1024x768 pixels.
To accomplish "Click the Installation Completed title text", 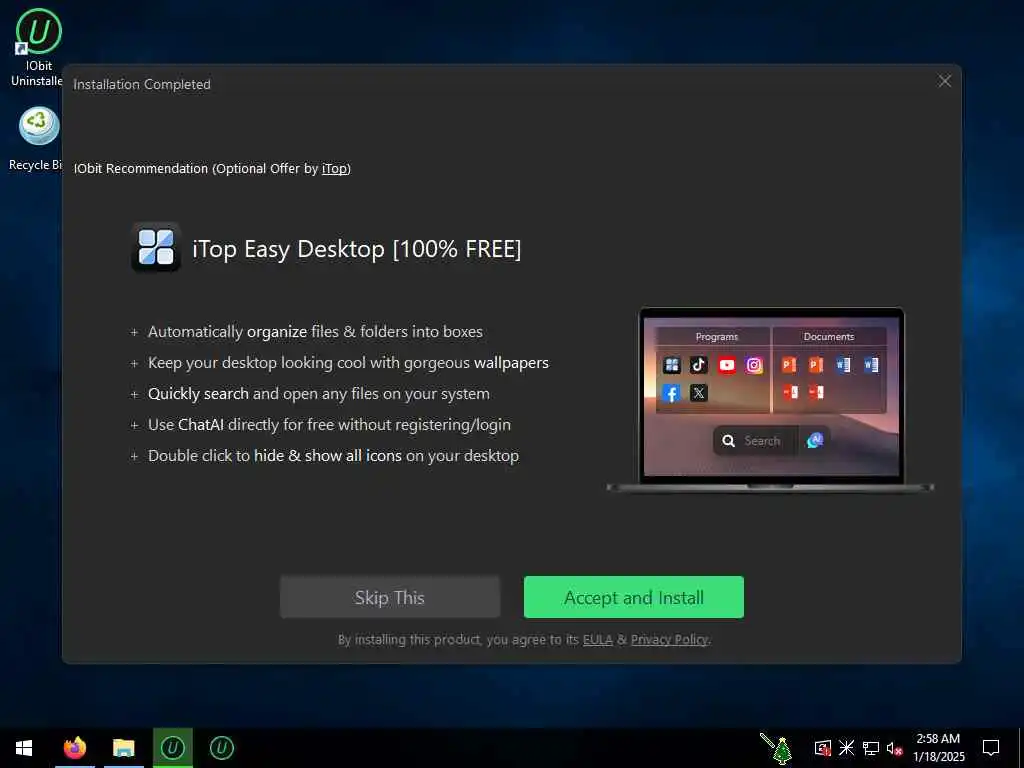I will click(x=142, y=84).
